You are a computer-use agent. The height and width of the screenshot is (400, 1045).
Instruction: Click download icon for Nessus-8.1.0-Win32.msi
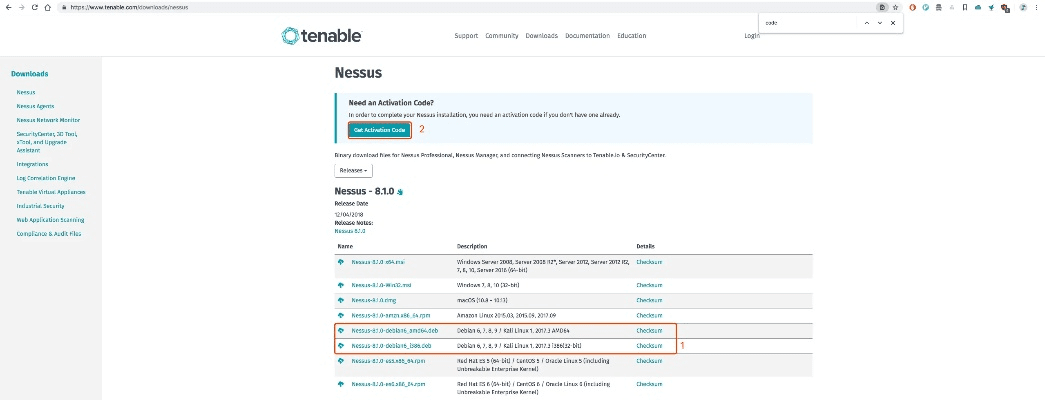(342, 284)
